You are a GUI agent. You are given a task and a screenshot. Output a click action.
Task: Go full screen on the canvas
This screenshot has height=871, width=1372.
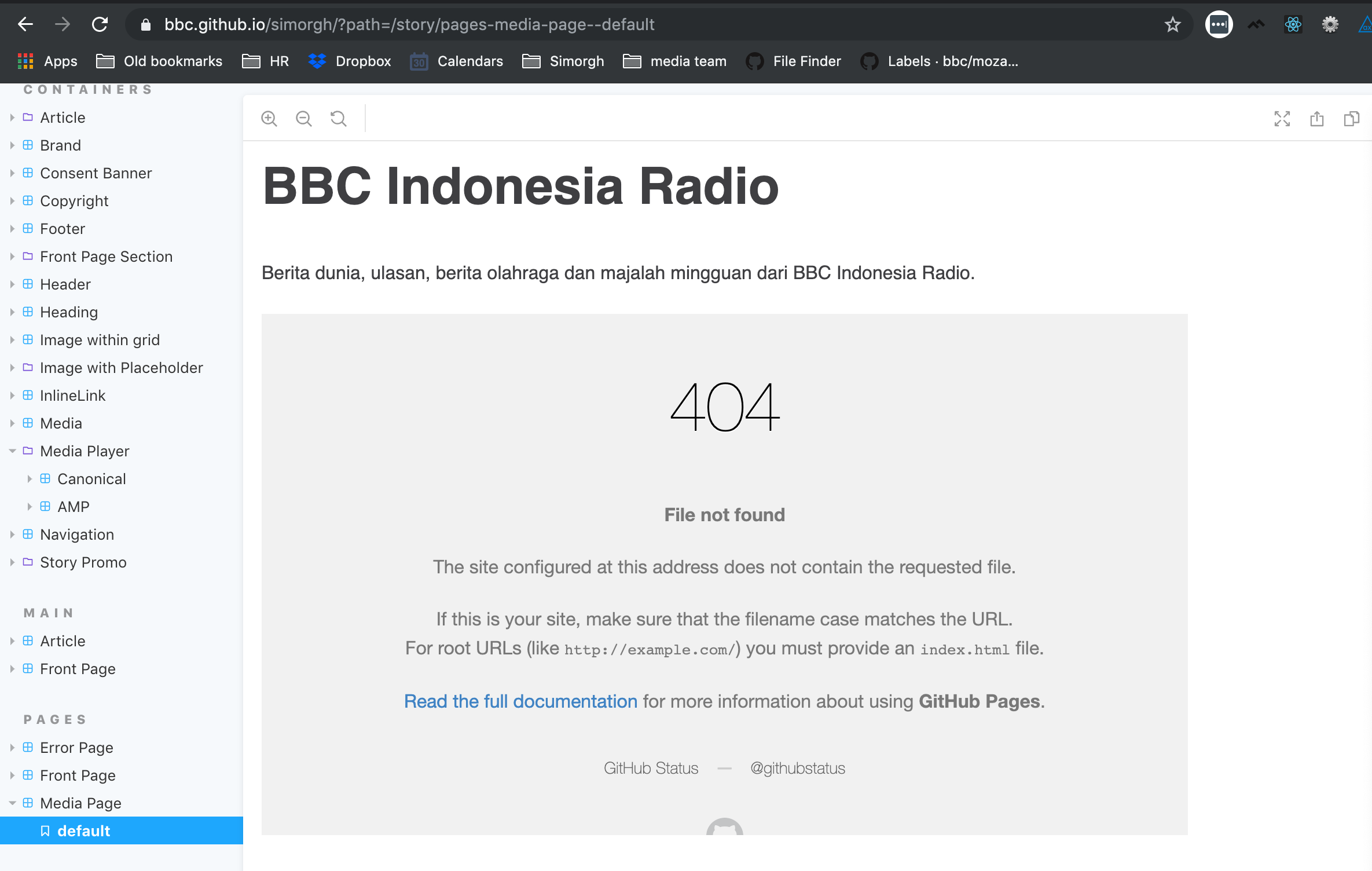click(x=1282, y=118)
